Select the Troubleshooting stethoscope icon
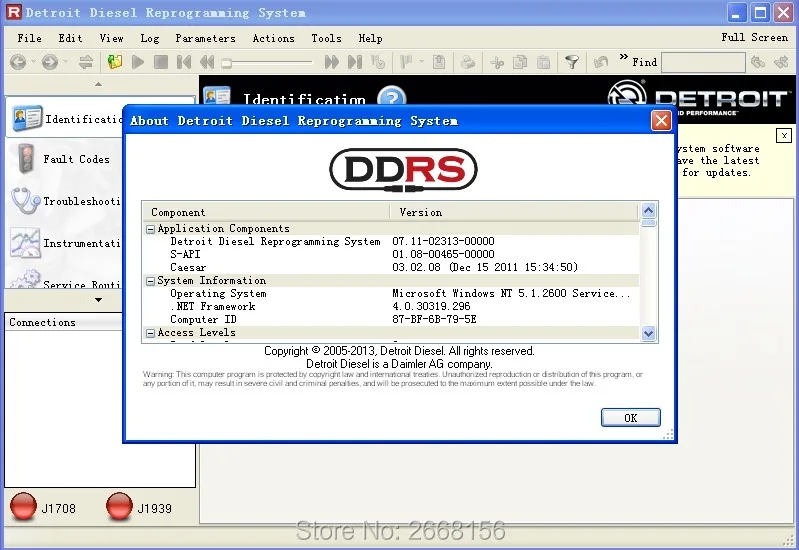 25,201
